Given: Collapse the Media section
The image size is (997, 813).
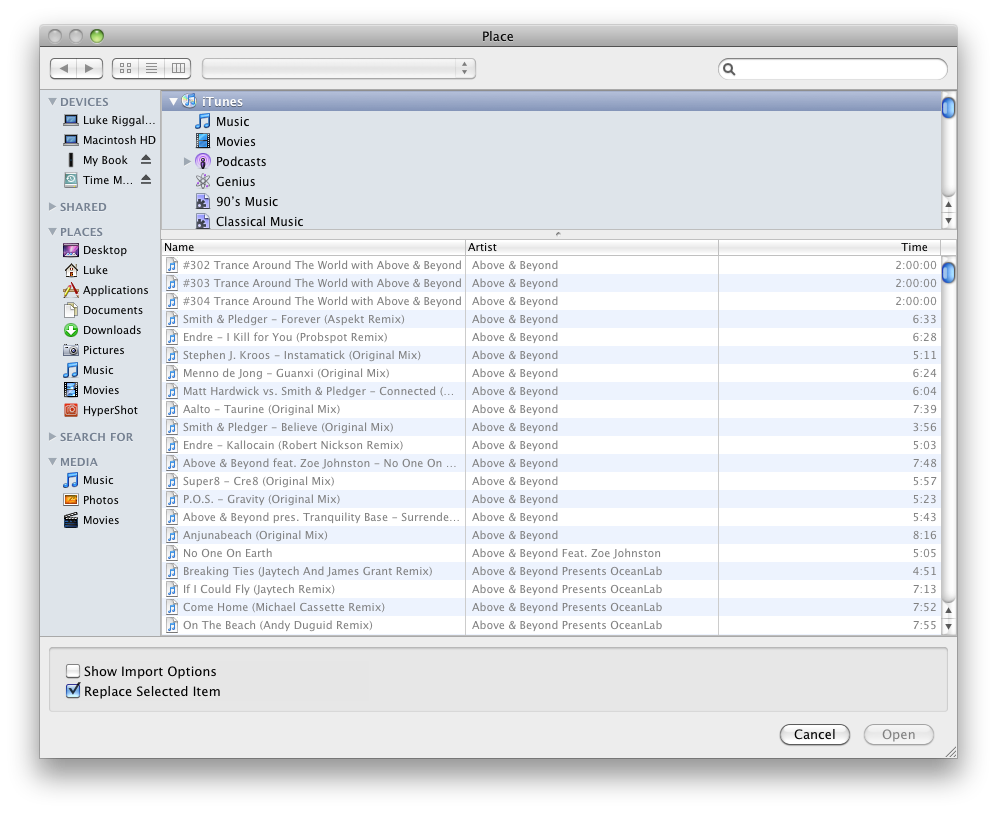Looking at the screenshot, I should pyautogui.click(x=53, y=461).
